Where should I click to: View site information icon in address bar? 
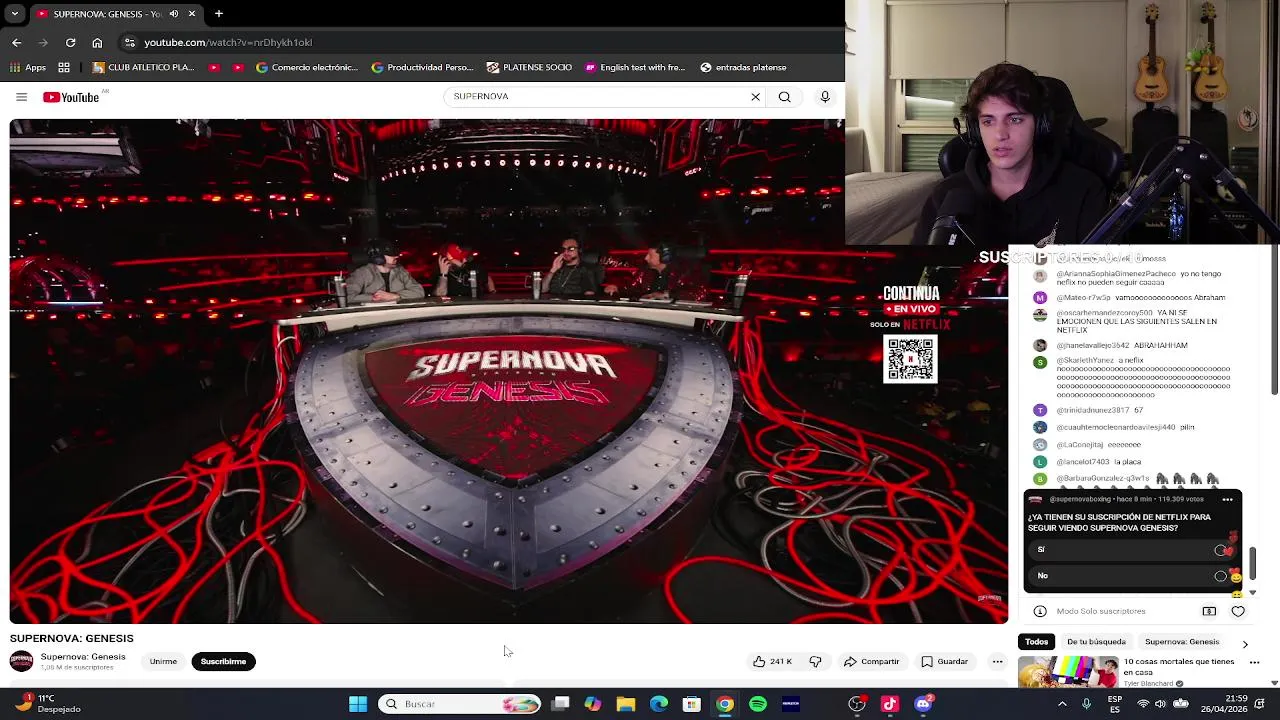click(129, 43)
